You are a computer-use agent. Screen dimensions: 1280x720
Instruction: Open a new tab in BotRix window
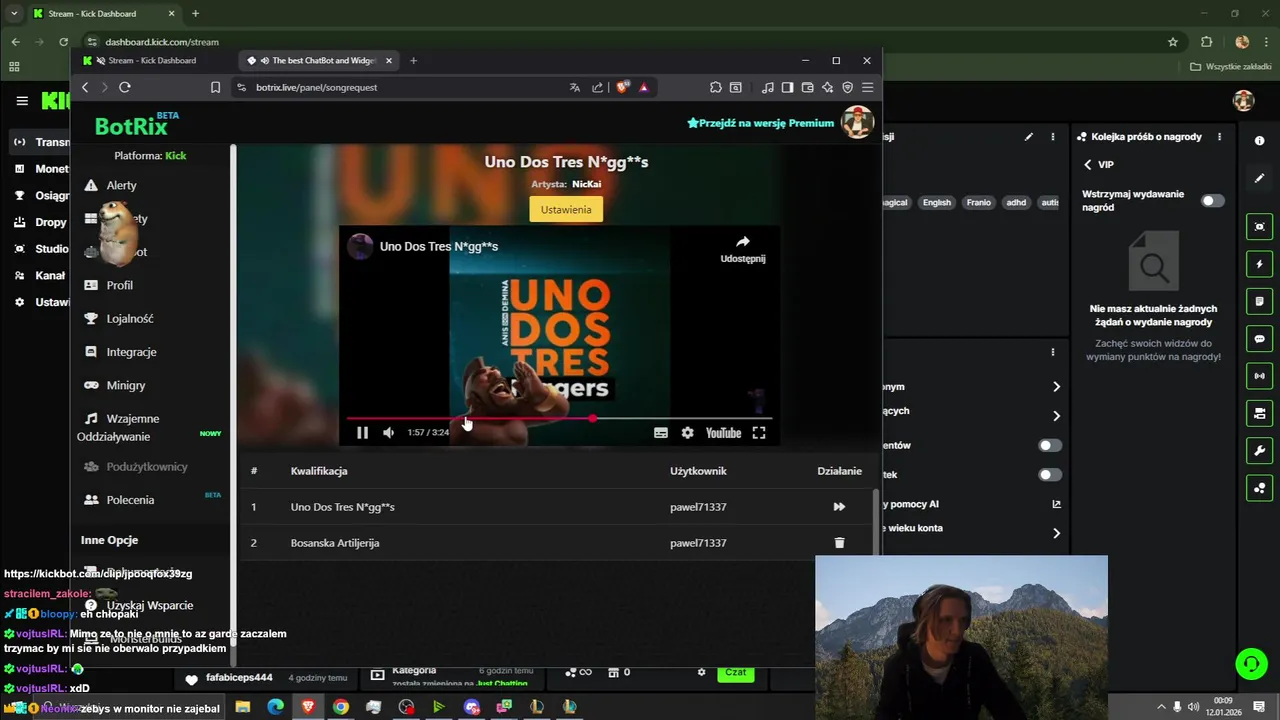pos(413,60)
